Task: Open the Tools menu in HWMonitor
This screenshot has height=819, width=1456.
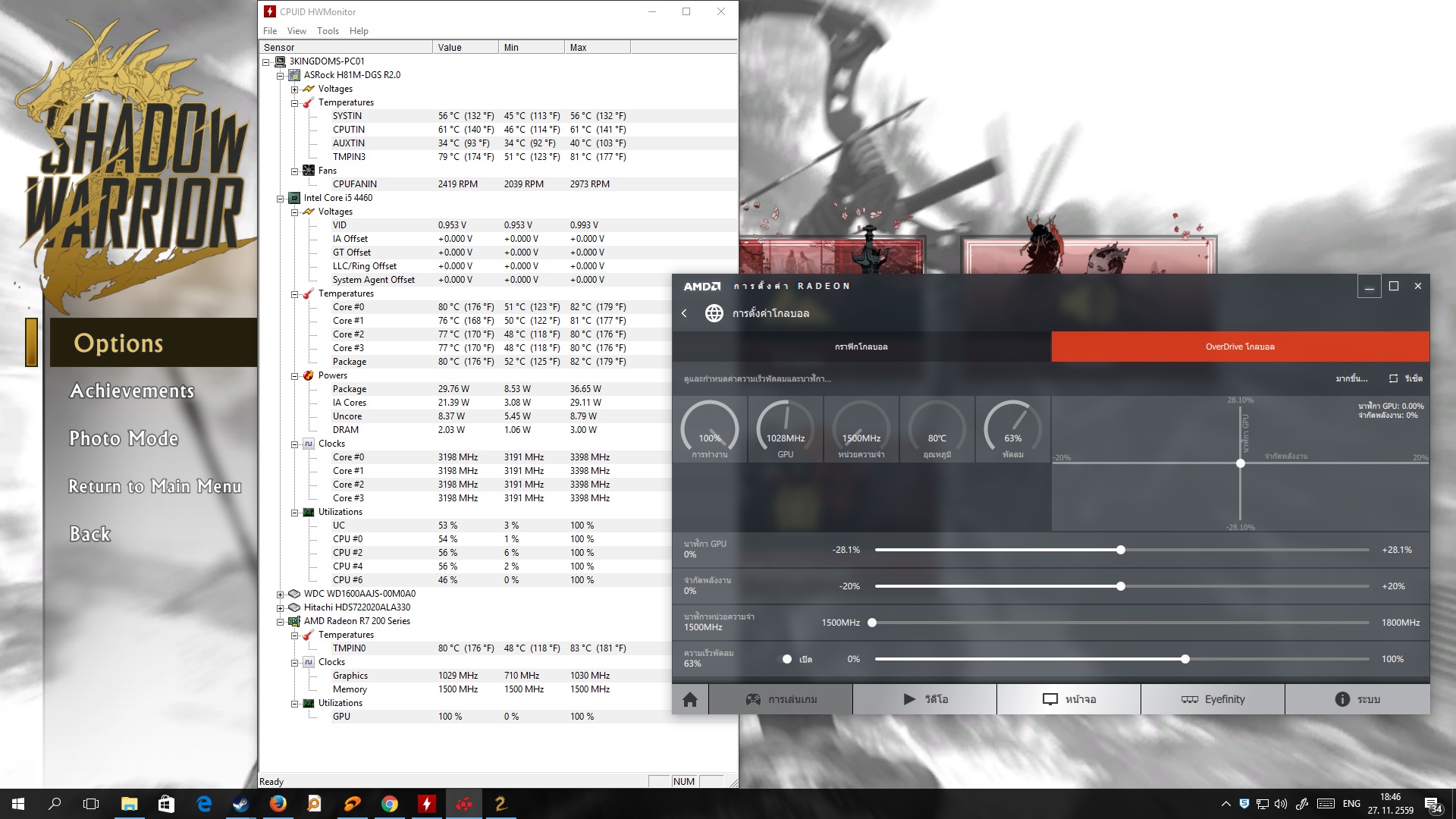Action: pyautogui.click(x=328, y=31)
